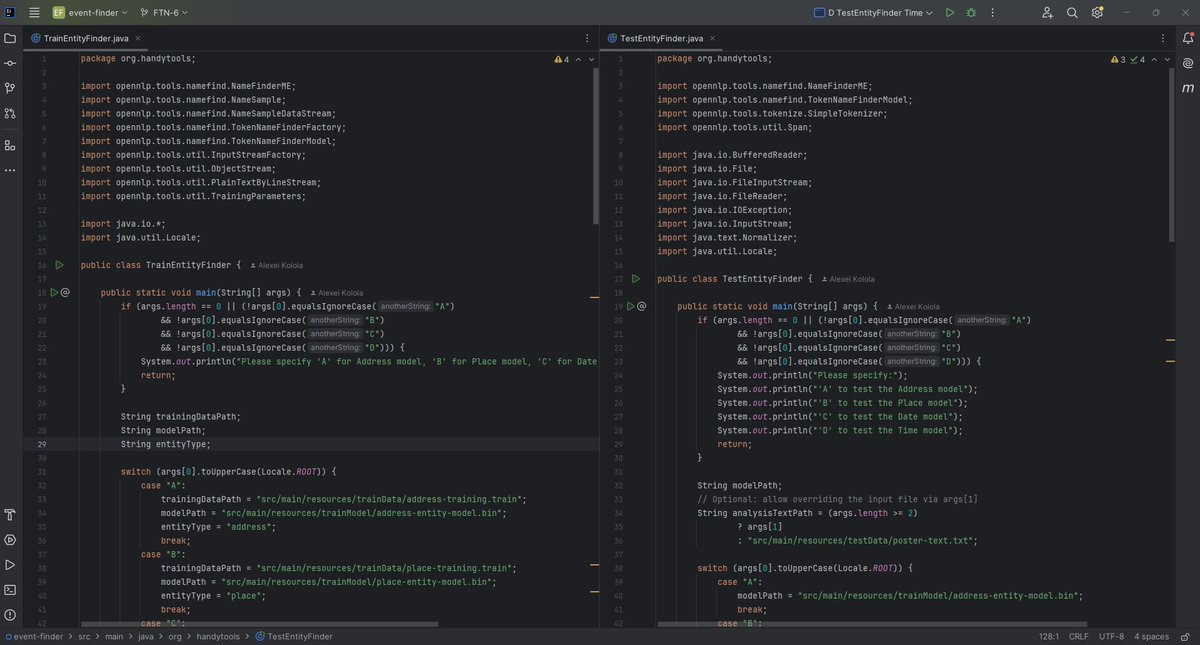Toggle the Commit tool window
The image size is (1200, 645).
pyautogui.click(x=12, y=64)
